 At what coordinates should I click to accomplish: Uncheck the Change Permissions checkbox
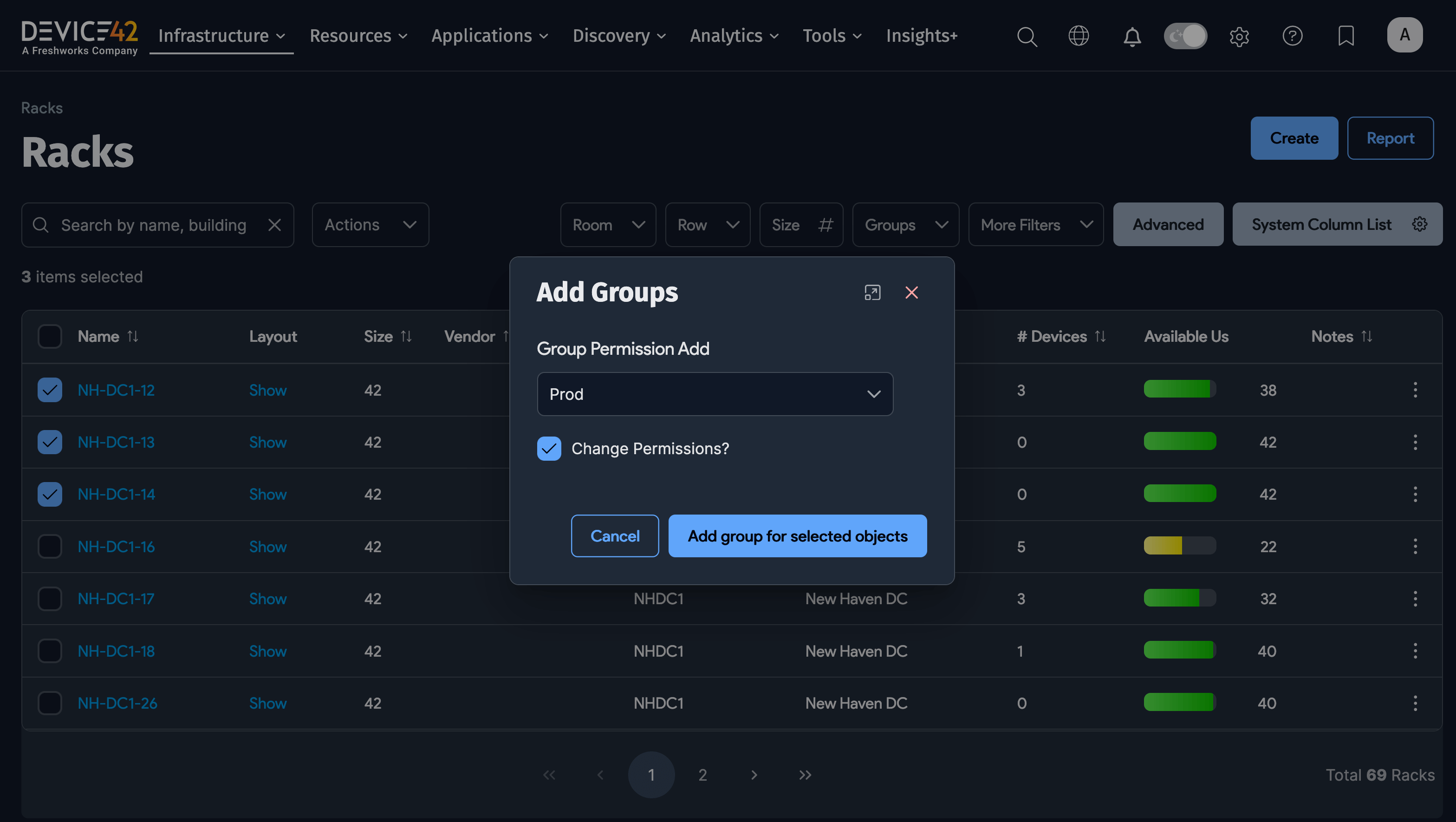pyautogui.click(x=549, y=448)
